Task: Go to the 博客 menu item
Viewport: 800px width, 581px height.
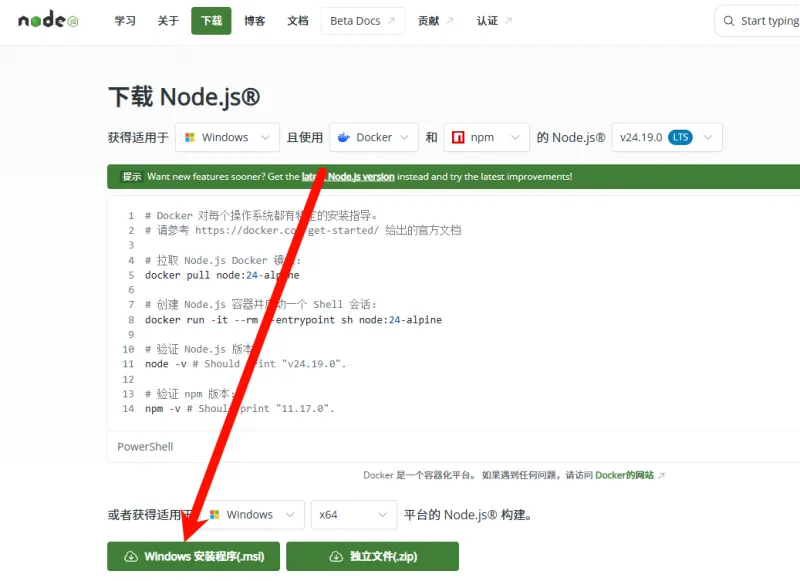Action: (x=255, y=21)
